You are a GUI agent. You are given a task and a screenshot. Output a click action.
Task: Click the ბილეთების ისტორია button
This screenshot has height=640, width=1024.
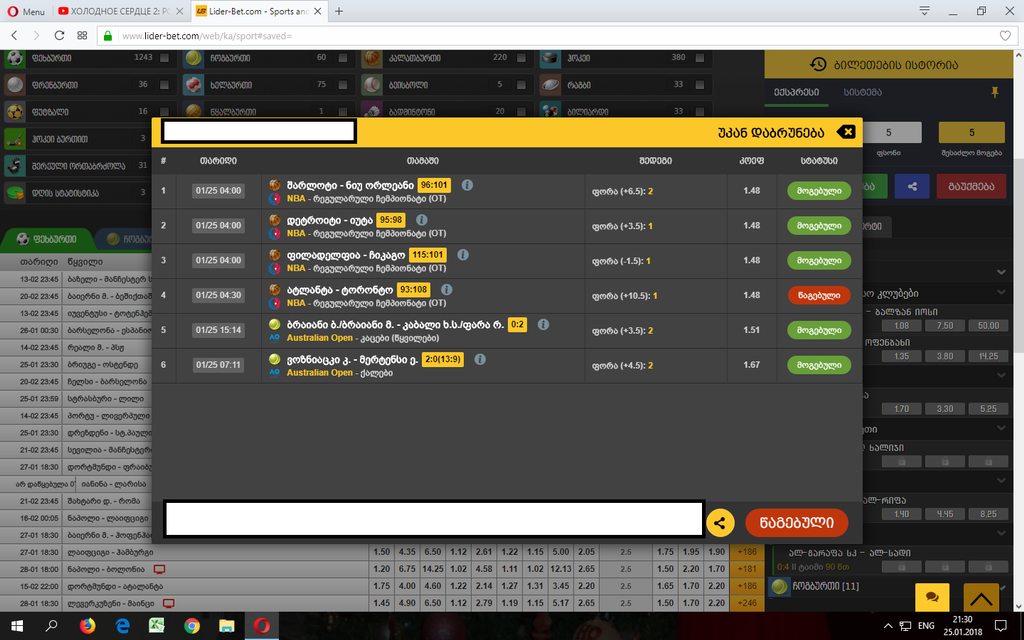[889, 65]
